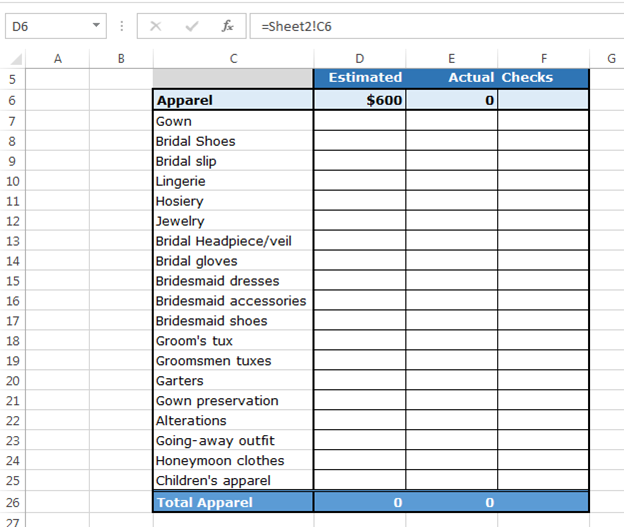The width and height of the screenshot is (624, 527).
Task: Click the Bridal Shoes cell
Action: click(233, 141)
